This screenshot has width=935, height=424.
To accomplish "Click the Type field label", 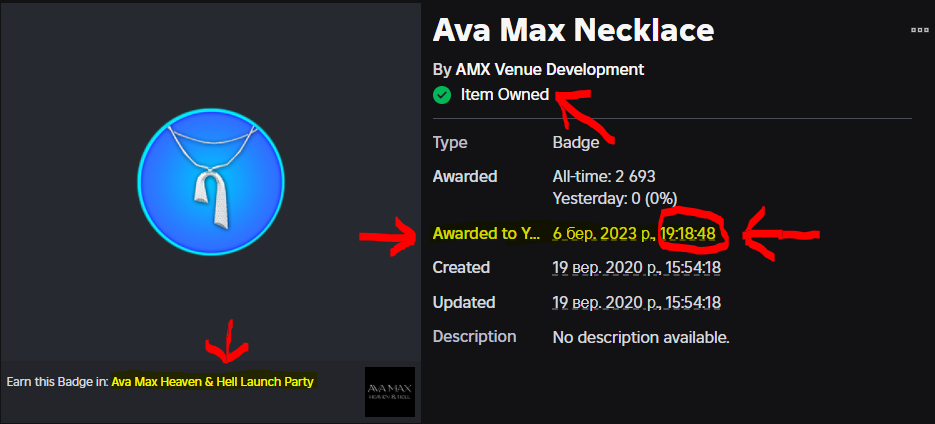I will pyautogui.click(x=450, y=143).
